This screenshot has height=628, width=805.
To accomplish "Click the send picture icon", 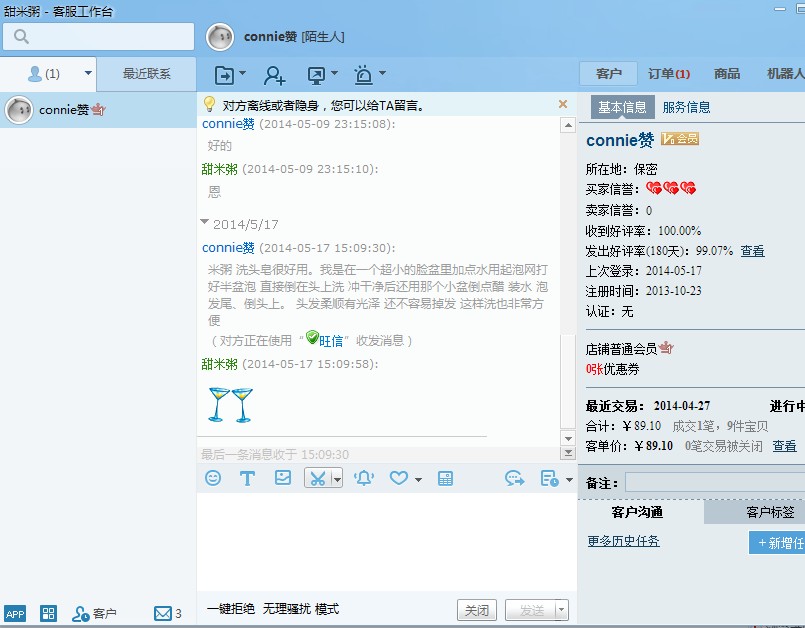I will point(283,478).
